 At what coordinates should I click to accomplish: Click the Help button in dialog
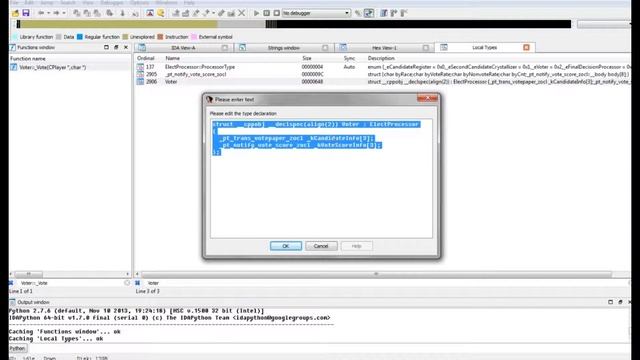[356, 246]
